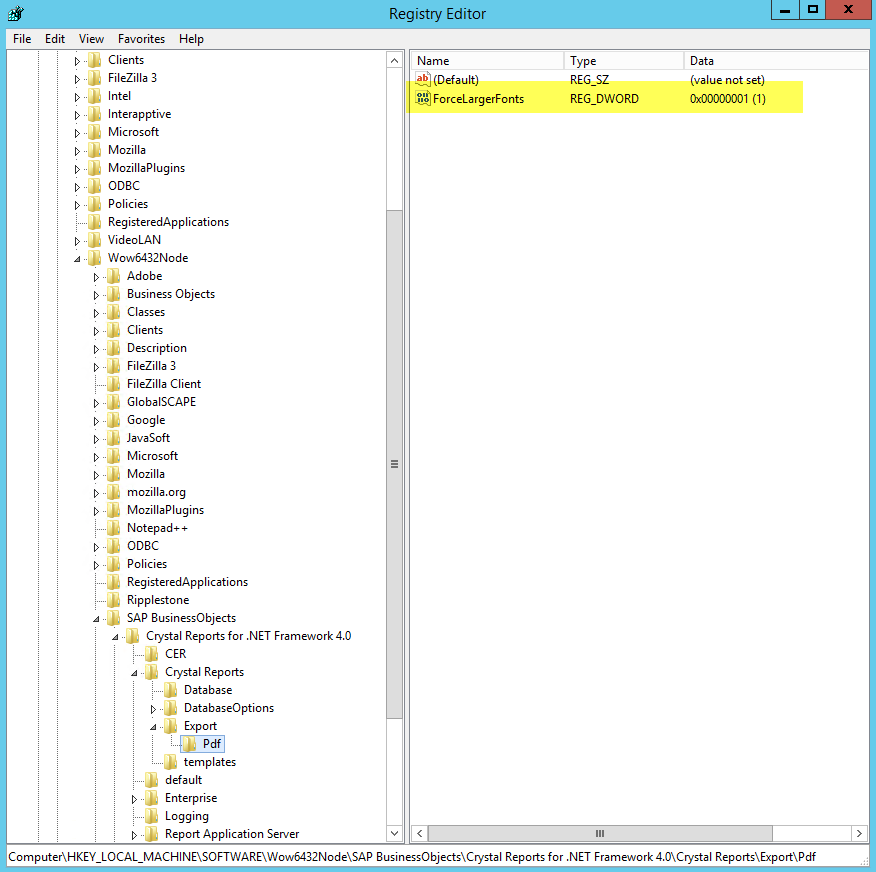
Task: Click values pane scroll right arrow
Action: [x=859, y=833]
